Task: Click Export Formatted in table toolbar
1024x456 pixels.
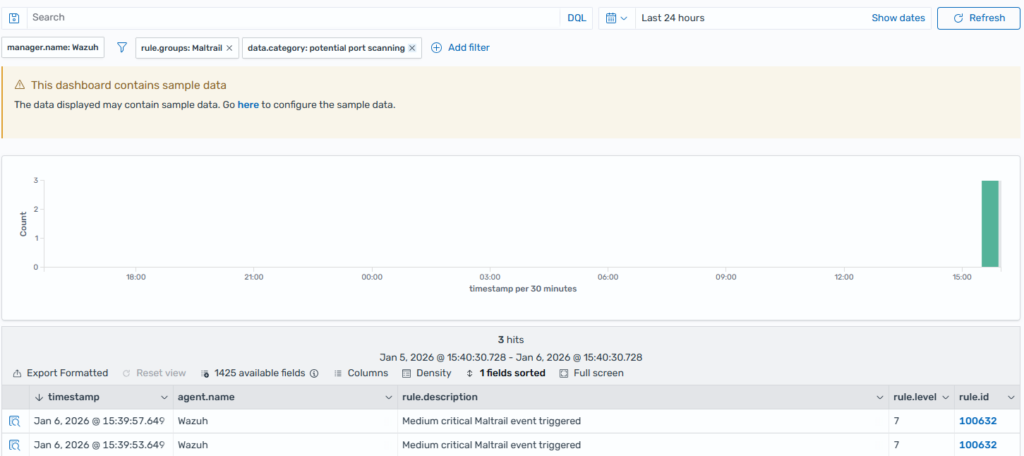Action: point(60,373)
